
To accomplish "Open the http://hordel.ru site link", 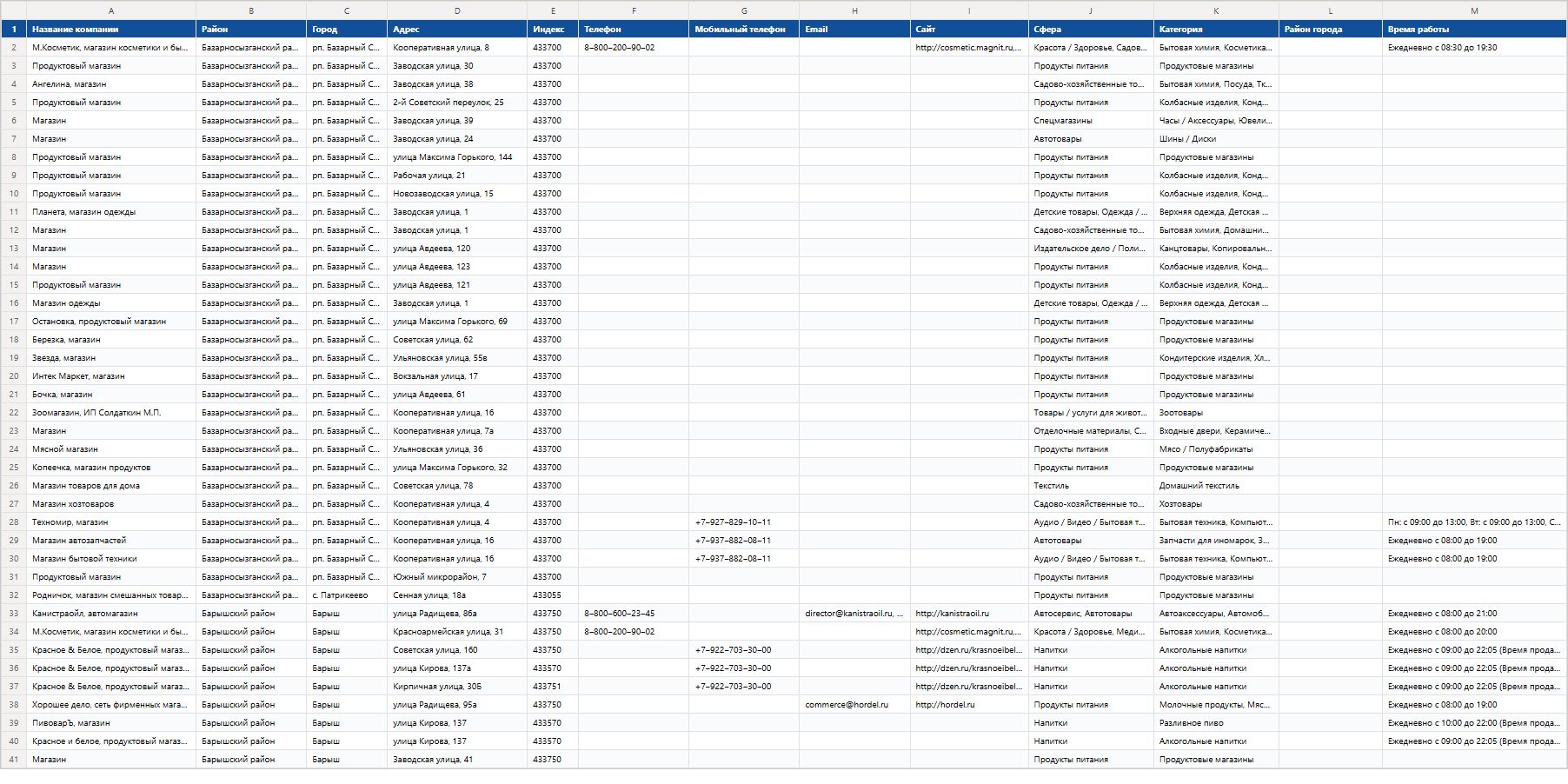I will coord(969,705).
